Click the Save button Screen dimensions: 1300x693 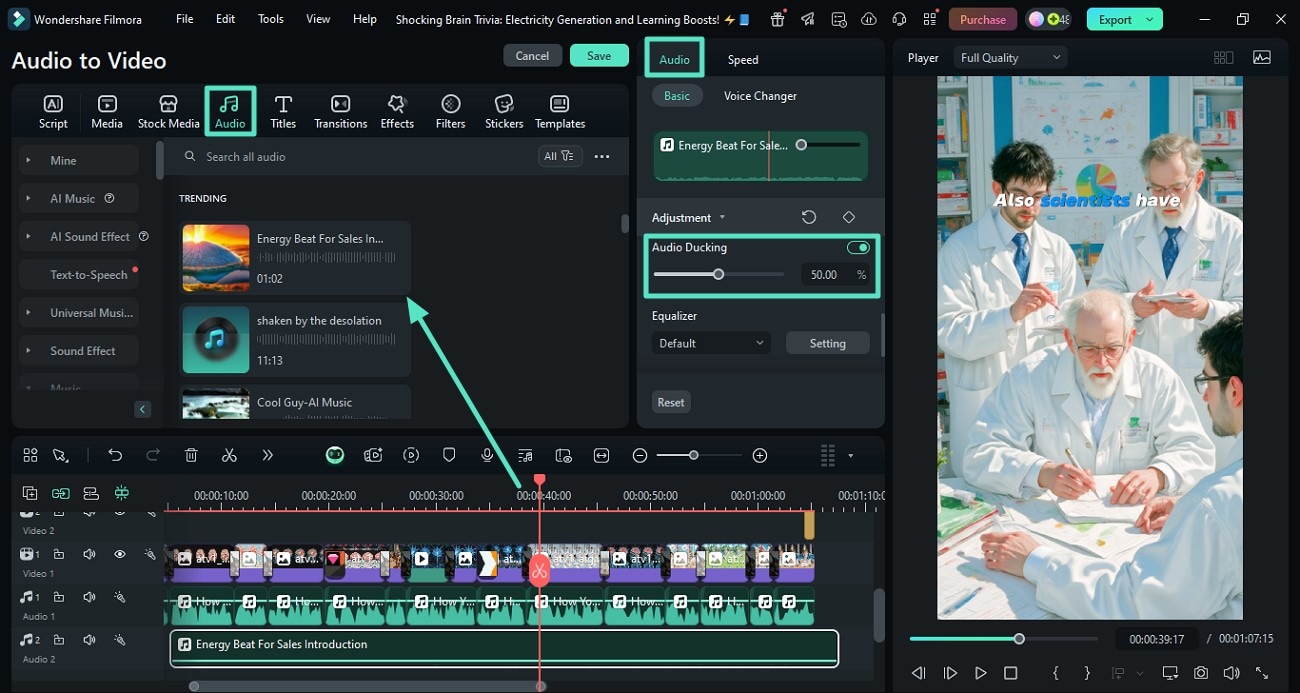coord(599,56)
